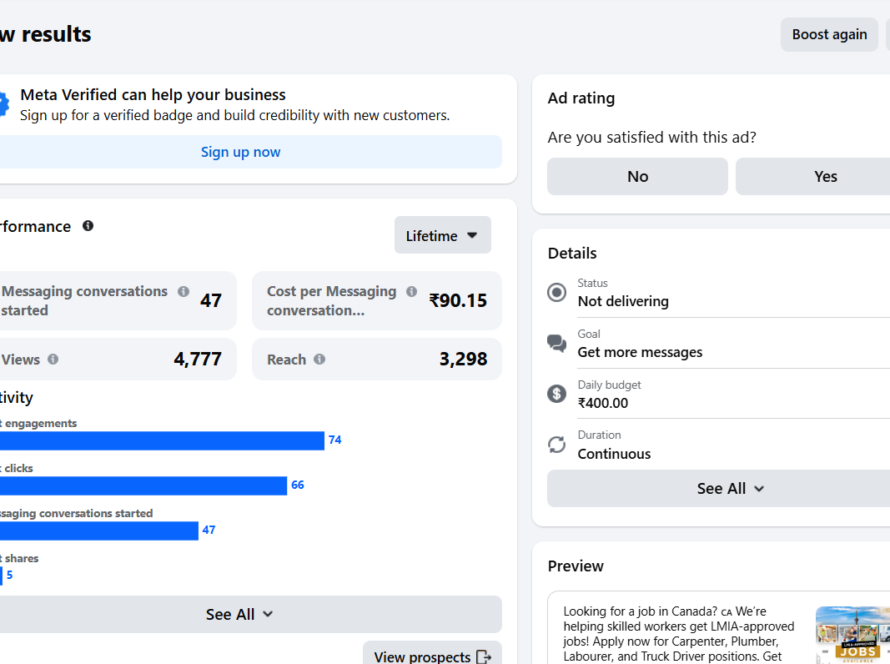Open the Lifetime date range dropdown
Screen dimensions: 890x664
tap(442, 236)
